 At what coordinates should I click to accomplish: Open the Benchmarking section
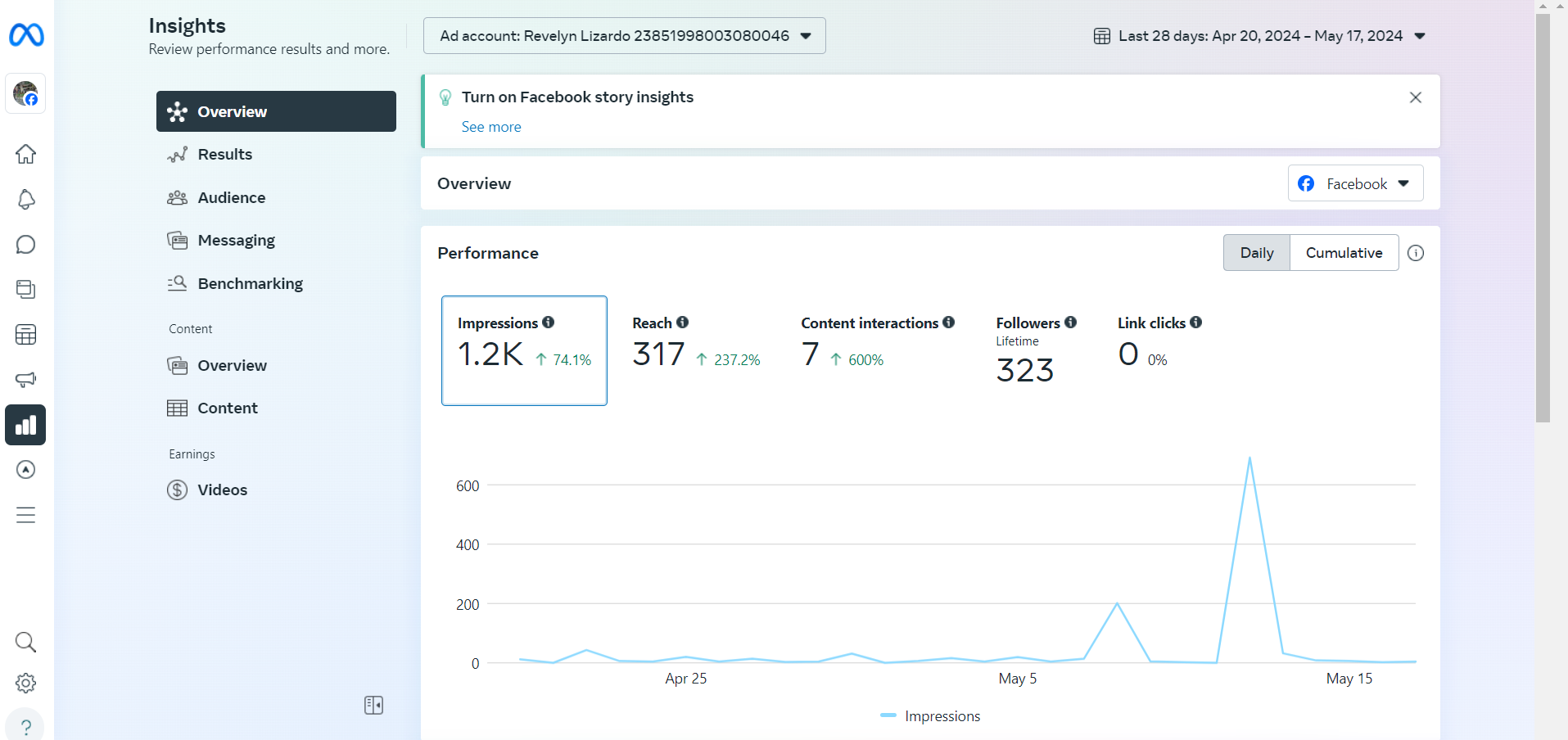point(250,283)
